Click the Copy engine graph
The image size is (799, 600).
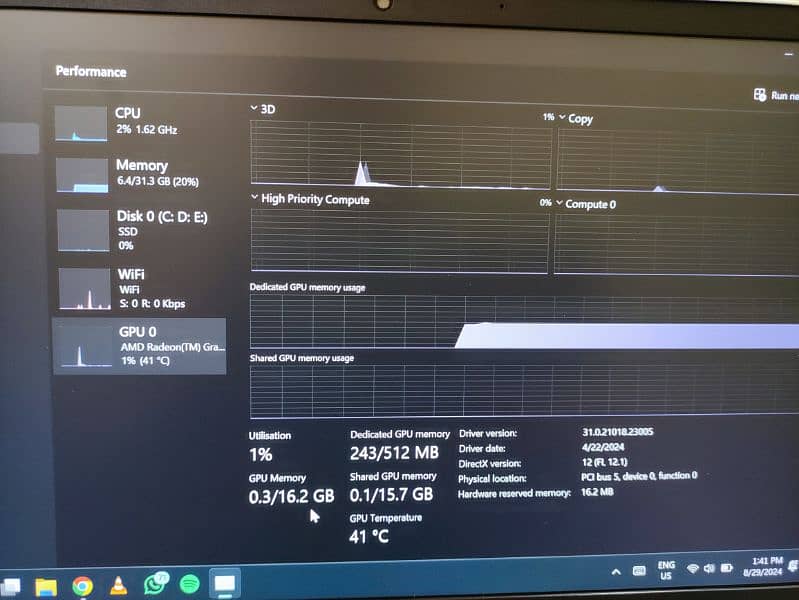click(x=678, y=161)
